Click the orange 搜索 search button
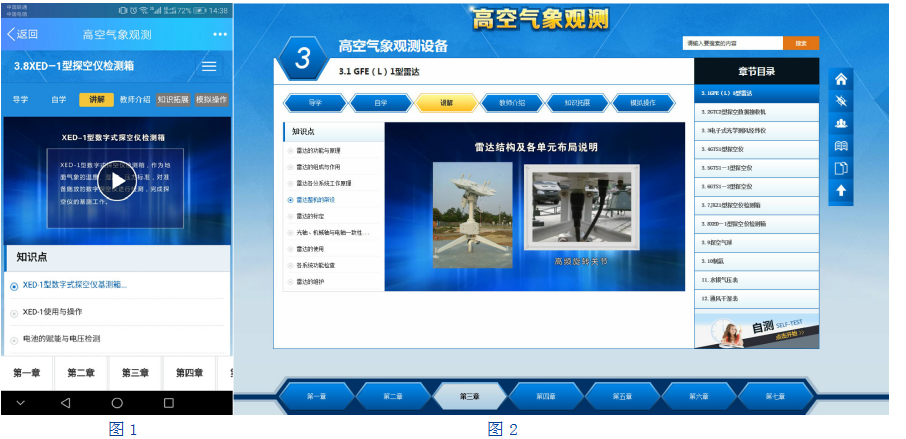The height and width of the screenshot is (439, 906). (x=800, y=44)
